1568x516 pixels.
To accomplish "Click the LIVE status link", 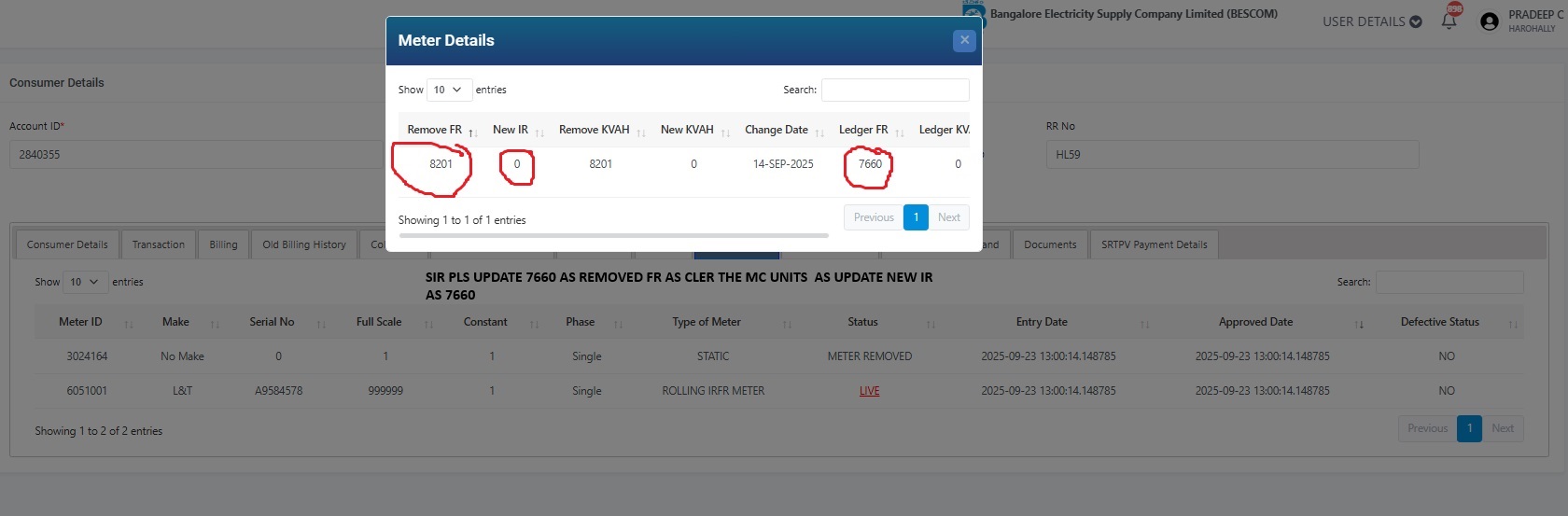I will point(869,391).
